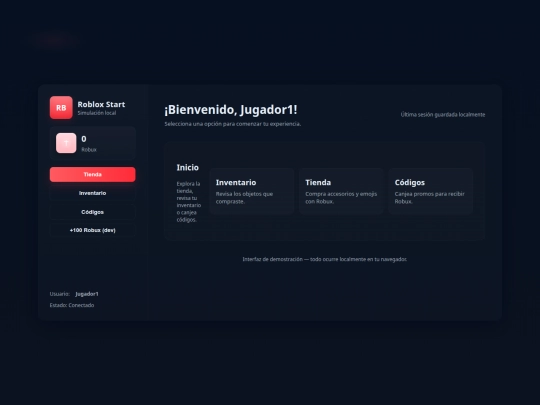The image size is (540, 405).
Task: Click the Última sesión guardada localmente text
Action: coord(443,115)
